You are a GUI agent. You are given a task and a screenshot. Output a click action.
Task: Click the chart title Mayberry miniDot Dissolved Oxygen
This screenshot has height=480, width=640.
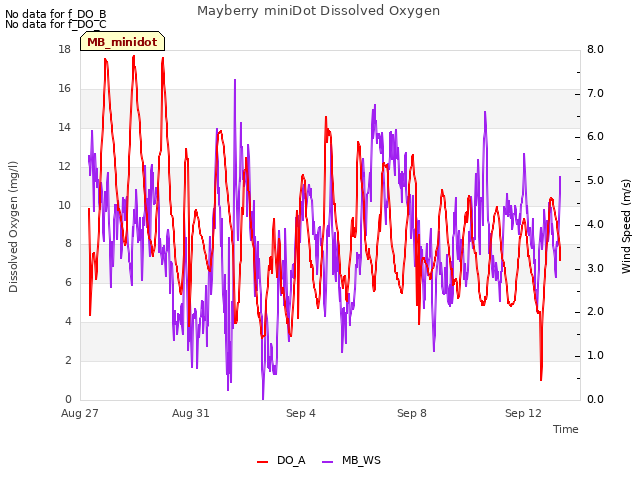(318, 11)
